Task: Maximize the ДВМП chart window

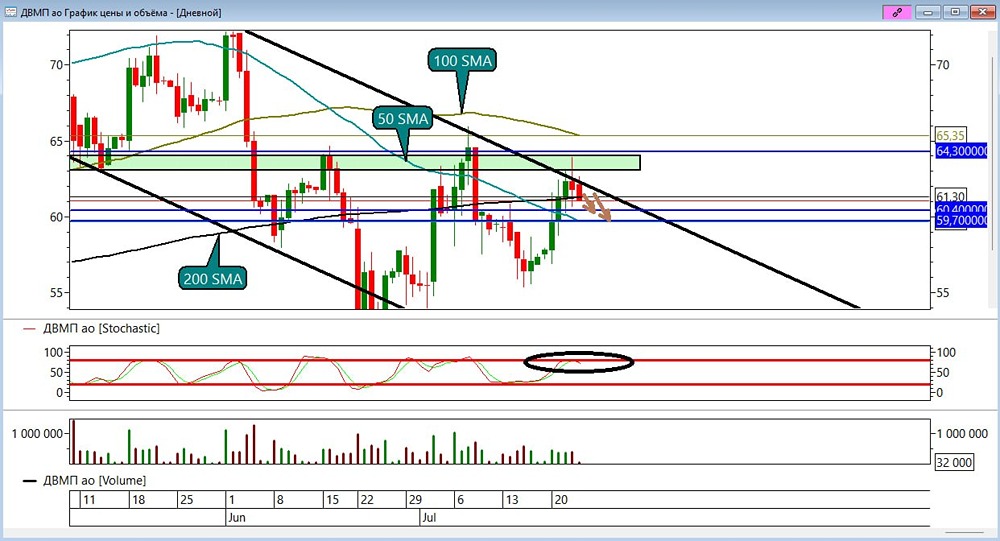Action: pos(955,12)
